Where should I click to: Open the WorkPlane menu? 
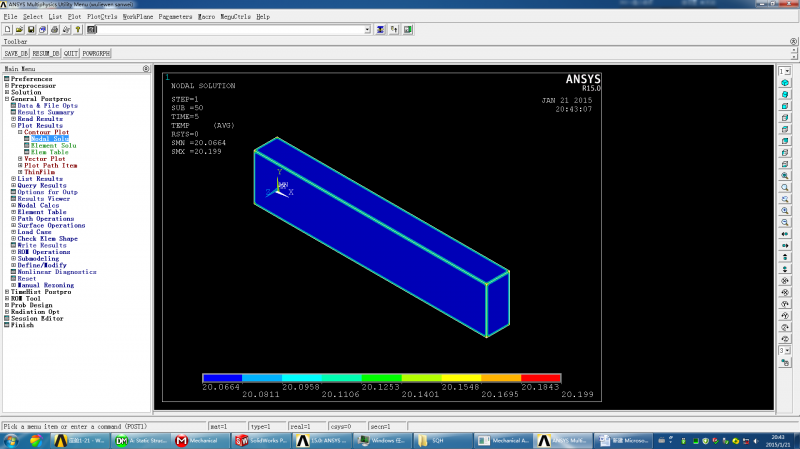coord(138,17)
